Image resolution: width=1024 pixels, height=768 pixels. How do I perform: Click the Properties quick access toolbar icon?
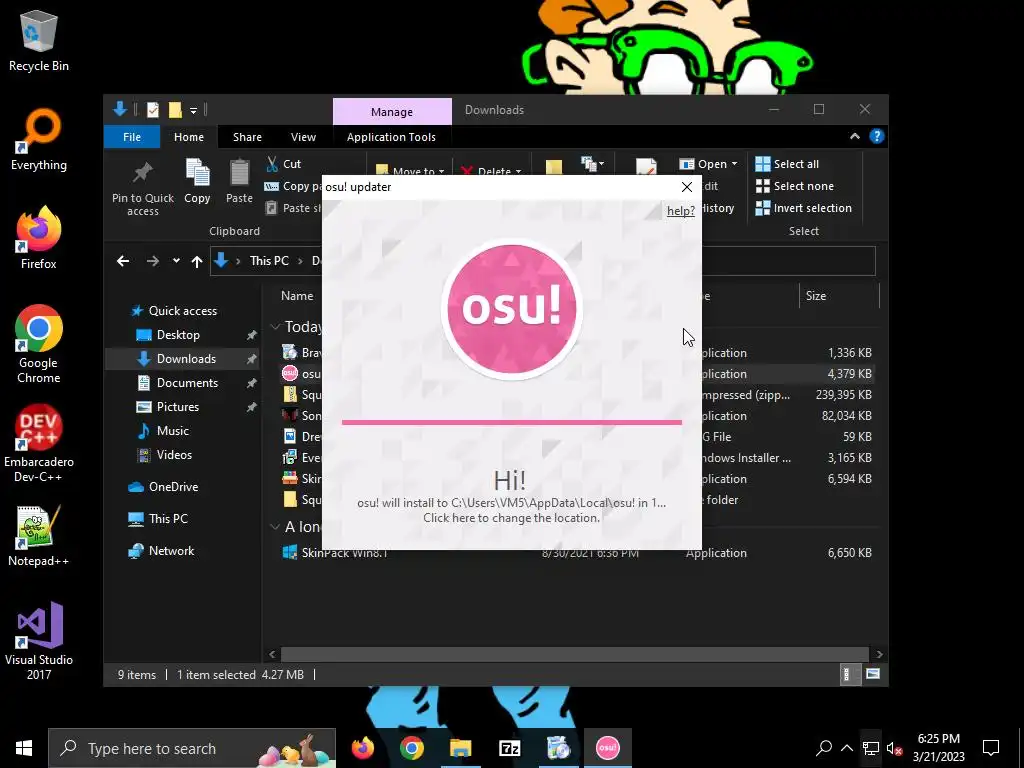[153, 110]
